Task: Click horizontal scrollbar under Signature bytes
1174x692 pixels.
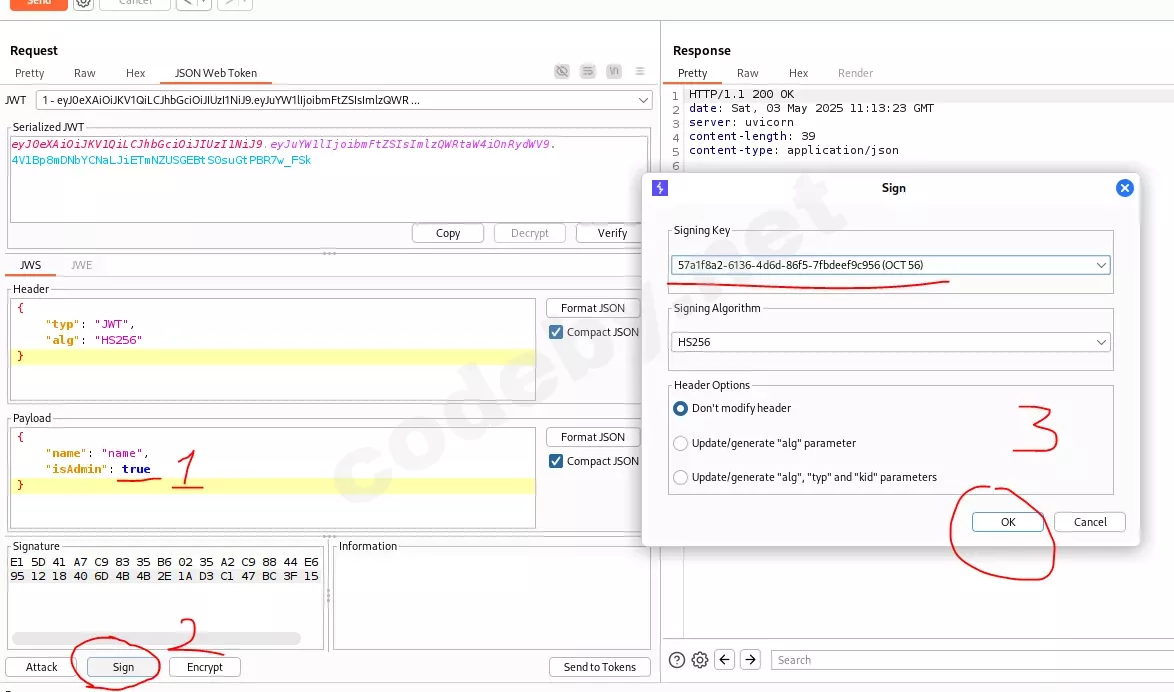Action: click(156, 638)
